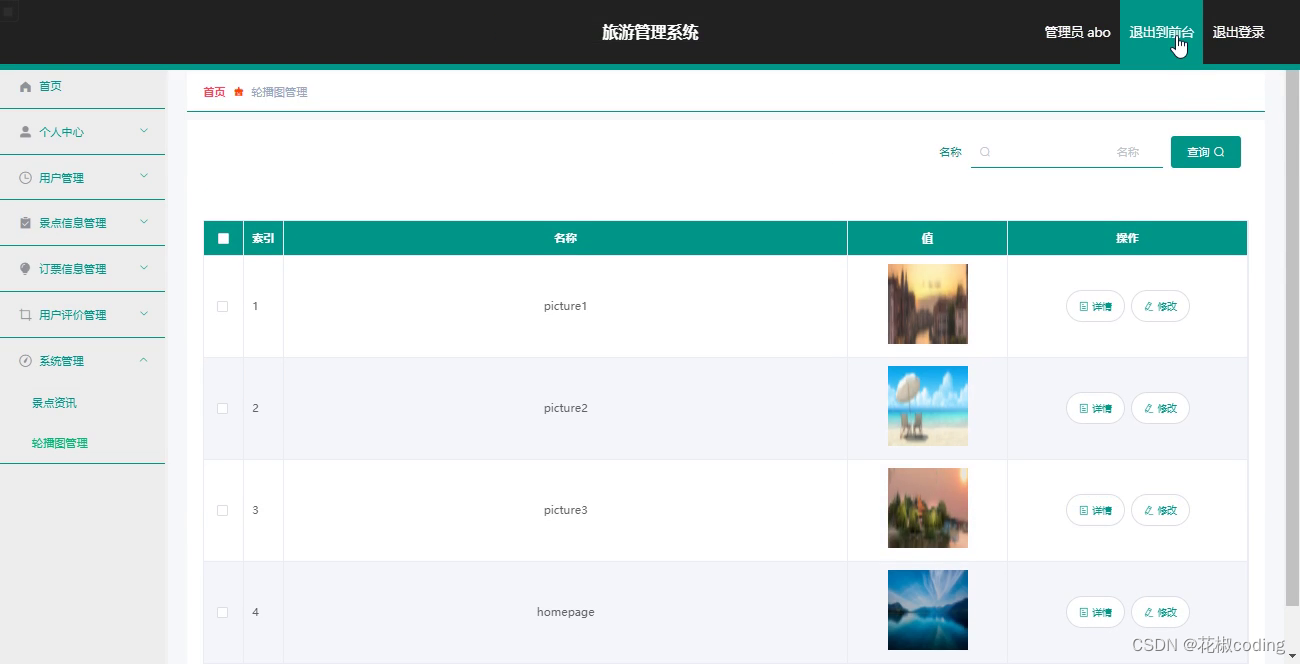Collapse the 系统管理 chevron
Viewport: 1300px width, 664px height.
tap(144, 360)
